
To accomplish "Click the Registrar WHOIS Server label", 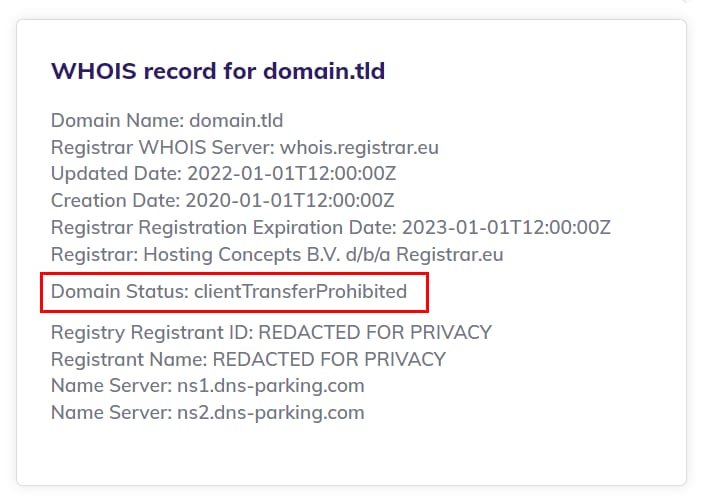I will 162,148.
